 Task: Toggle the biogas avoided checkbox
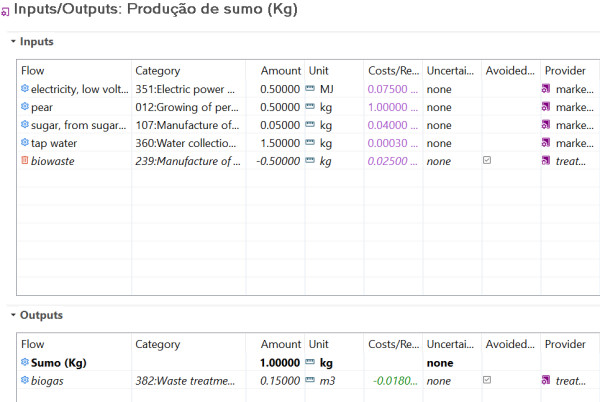point(487,380)
